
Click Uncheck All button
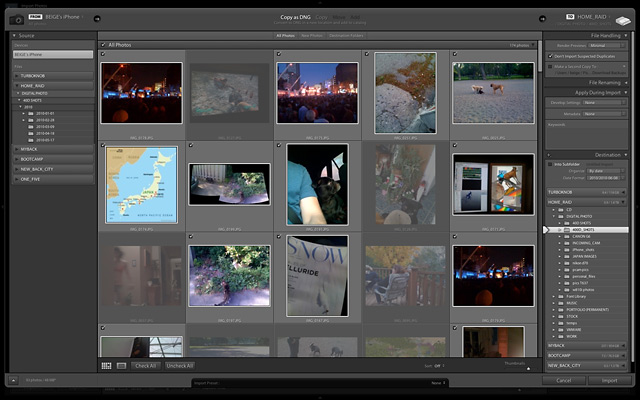(180, 366)
